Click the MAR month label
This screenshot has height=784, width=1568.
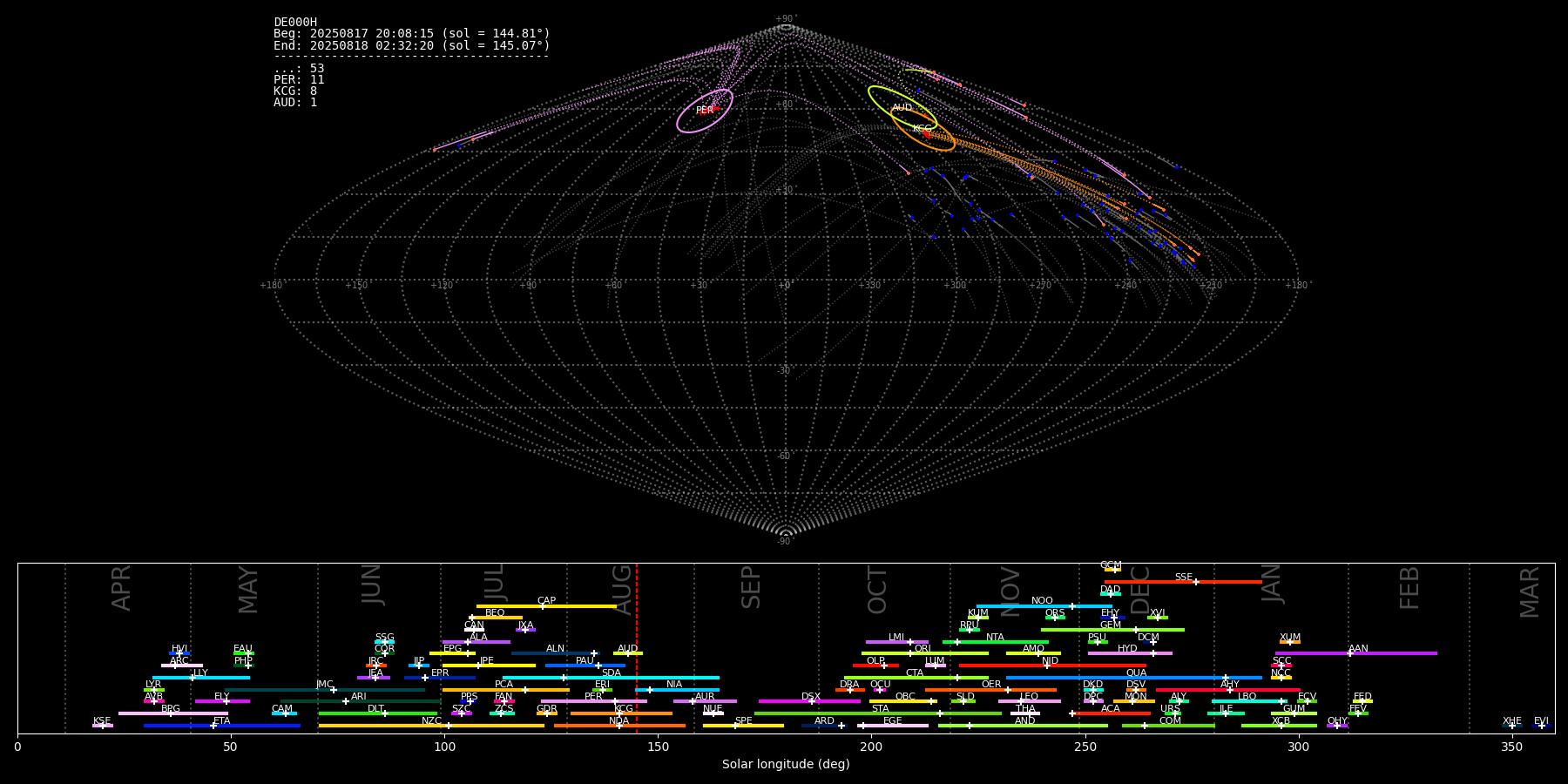[x=1530, y=592]
